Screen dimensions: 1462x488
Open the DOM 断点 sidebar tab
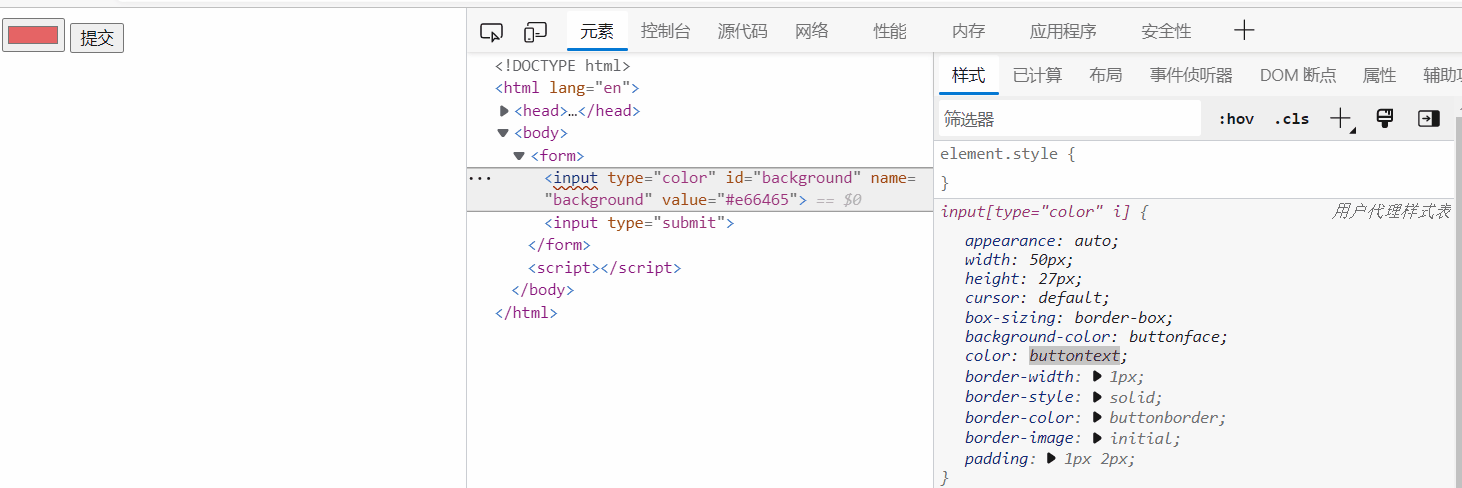tap(1297, 75)
